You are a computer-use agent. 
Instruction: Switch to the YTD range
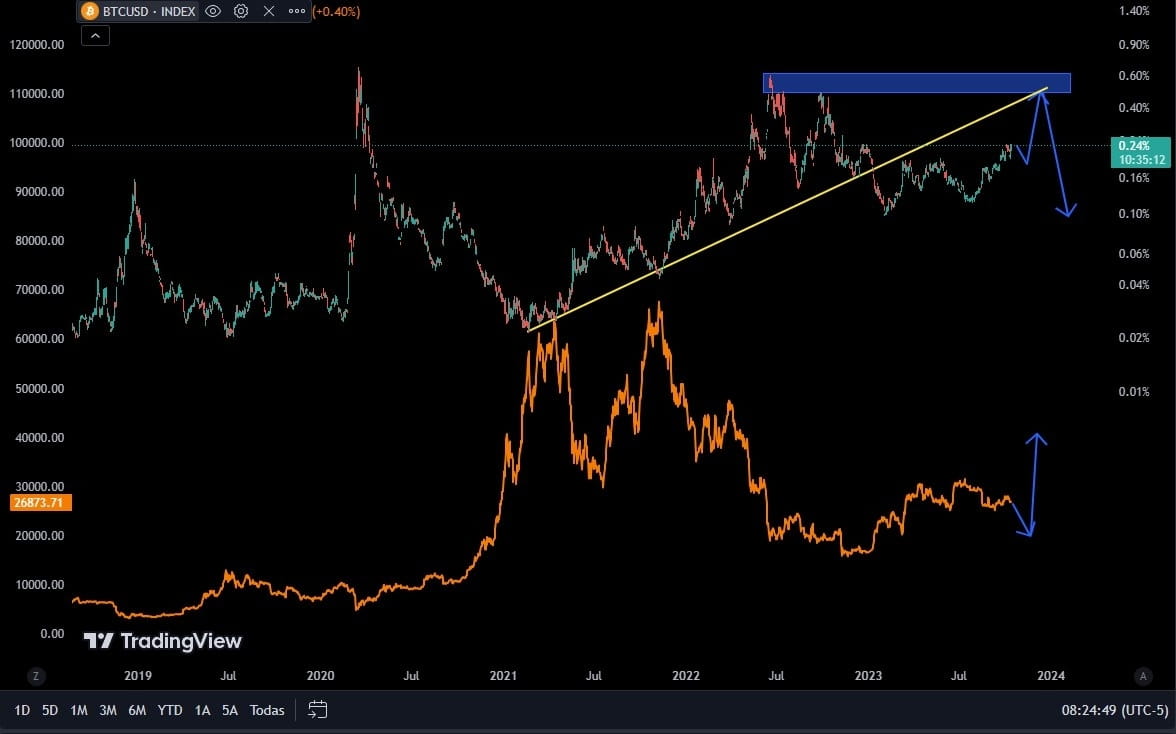click(x=169, y=710)
